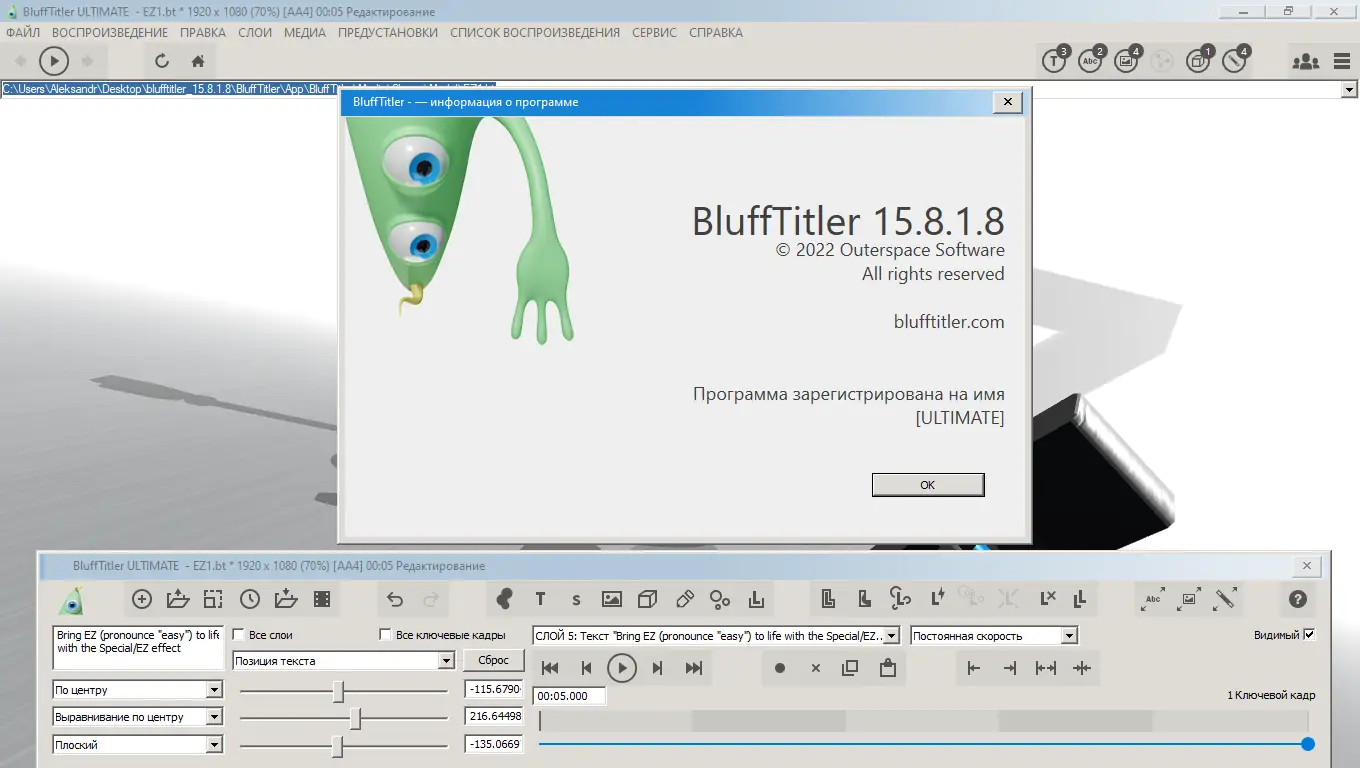Screen dimensions: 1360x768
Task: Click the Abc icon with expand arrows
Action: coord(1153,599)
